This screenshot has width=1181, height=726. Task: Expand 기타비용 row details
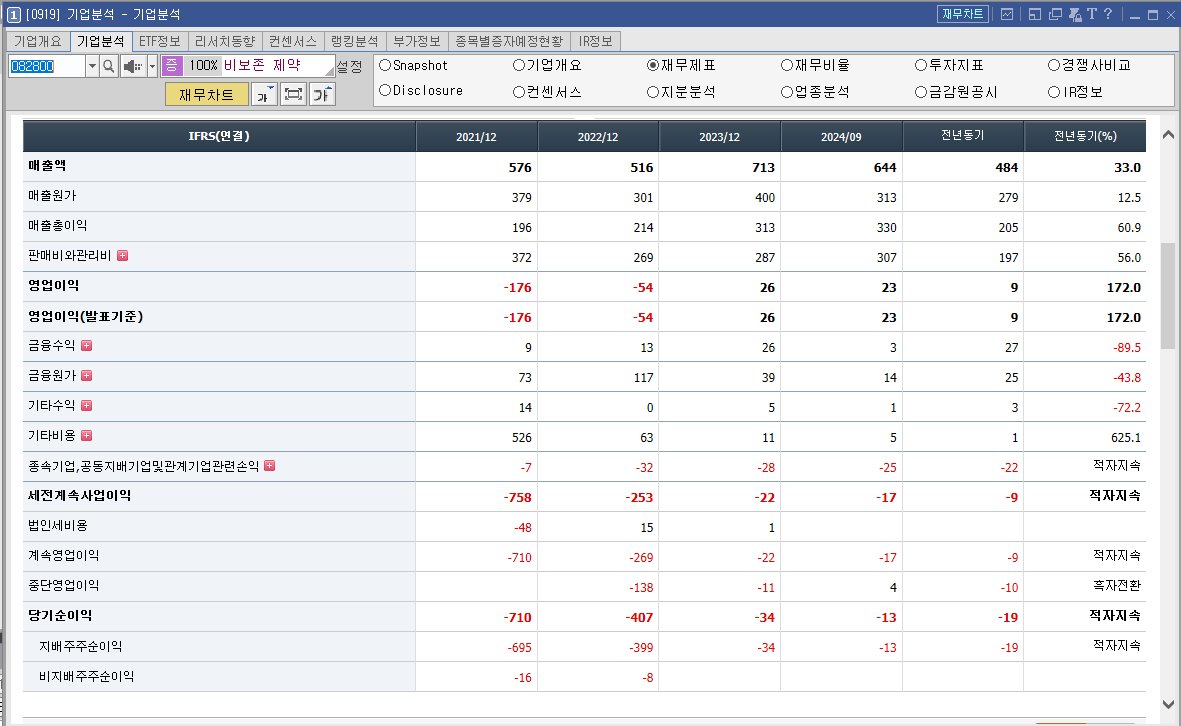(87, 436)
